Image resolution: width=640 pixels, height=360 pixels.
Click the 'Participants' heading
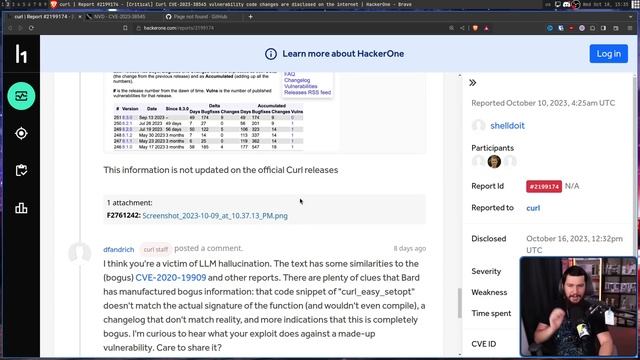pos(492,148)
